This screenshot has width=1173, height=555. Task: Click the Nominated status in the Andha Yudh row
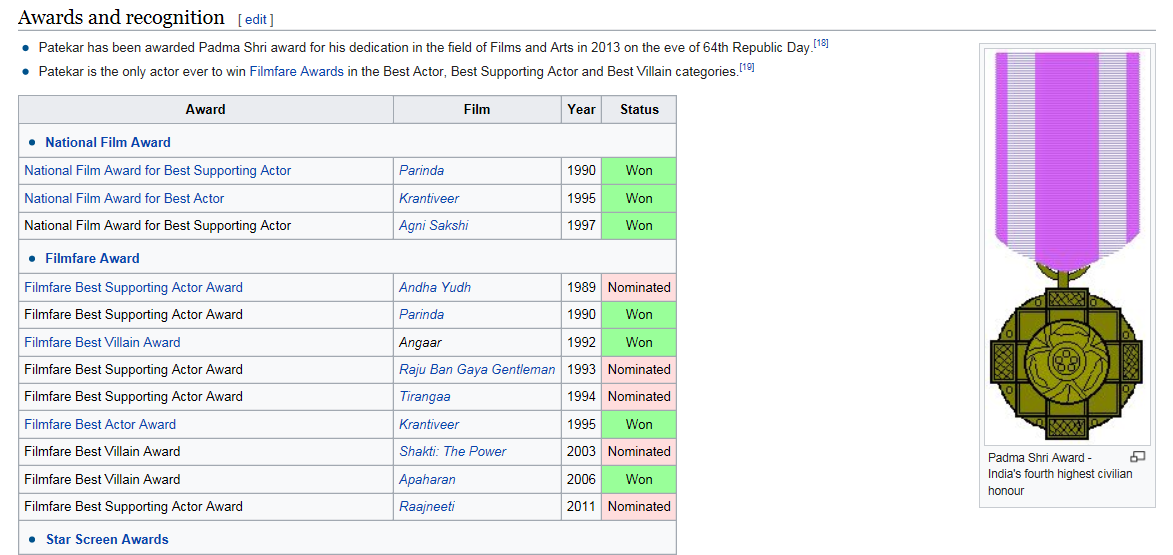pyautogui.click(x=640, y=287)
